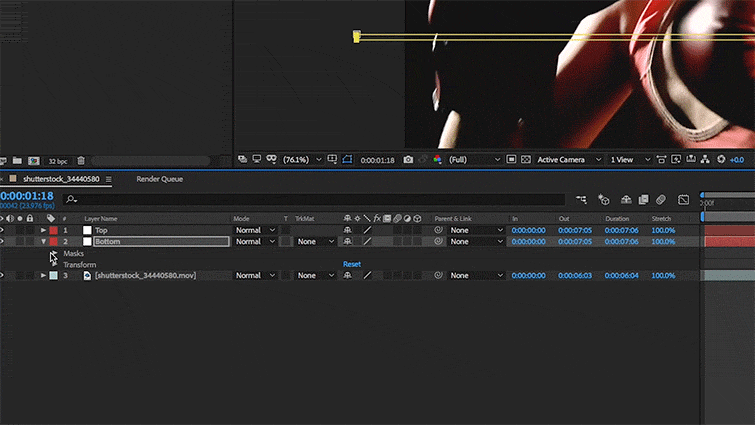Viewport: 755px width, 425px height.
Task: Open the viewer magnification (76.1%) dropdown
Action: point(301,159)
